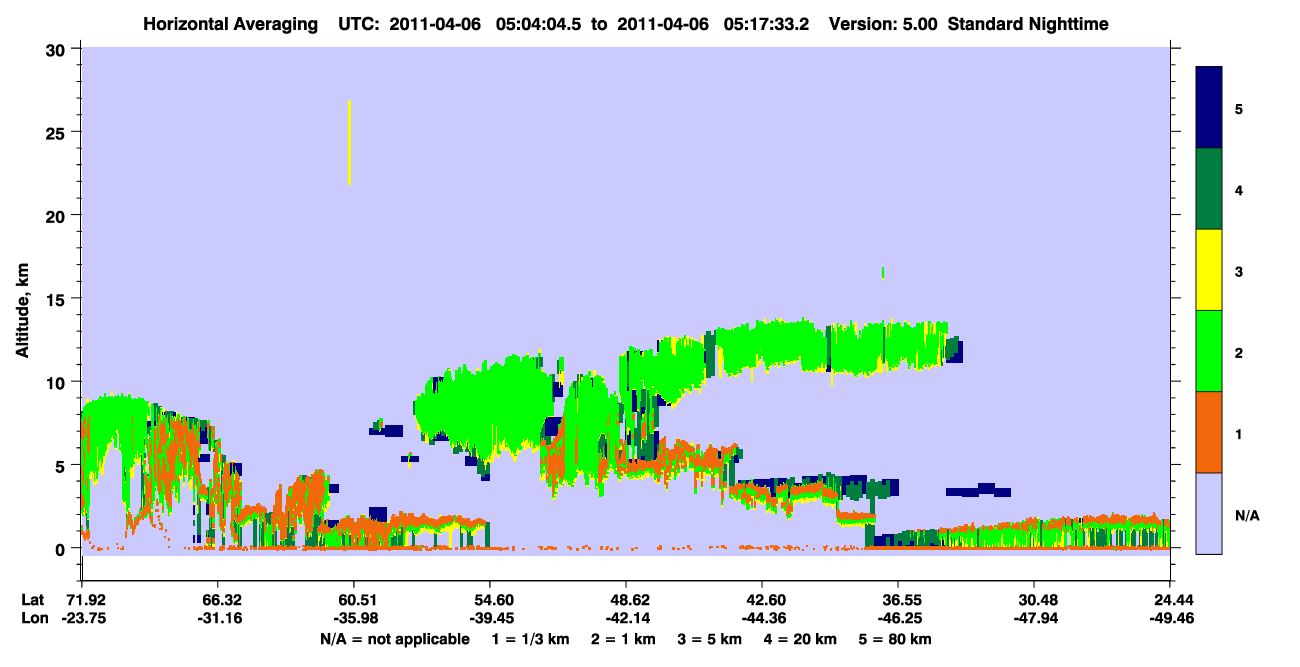The width and height of the screenshot is (1300, 667).
Task: Click longitude value -39.45
Action: (490, 619)
